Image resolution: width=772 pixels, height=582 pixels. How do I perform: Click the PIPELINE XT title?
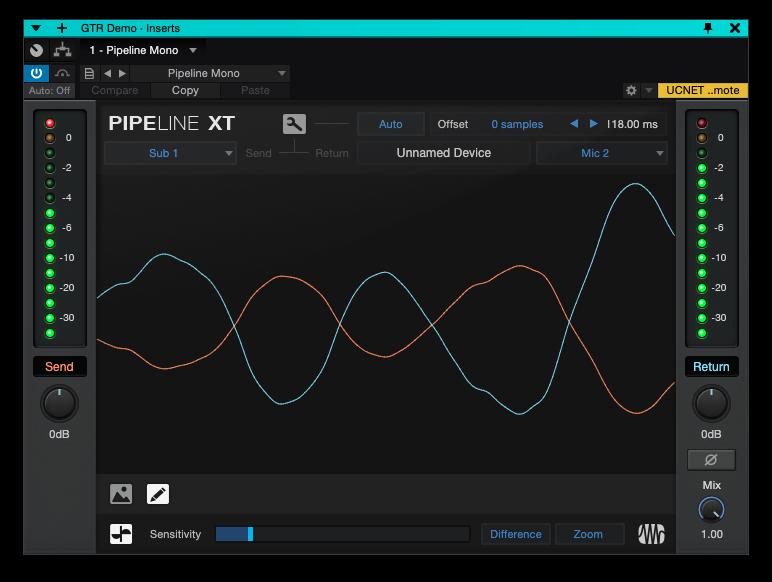(x=171, y=124)
